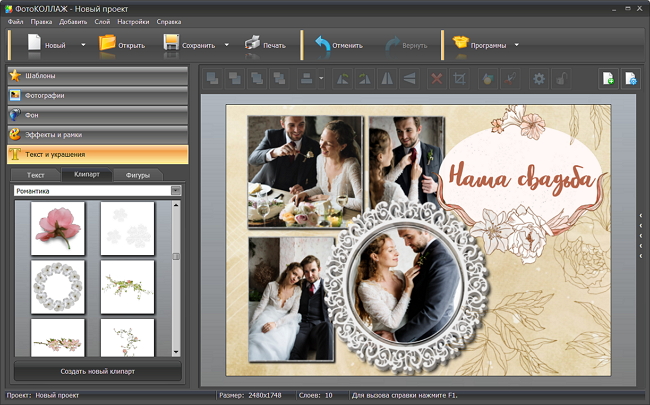Rotate the object clockwise
Image resolution: width=650 pixels, height=405 pixels.
coord(365,78)
